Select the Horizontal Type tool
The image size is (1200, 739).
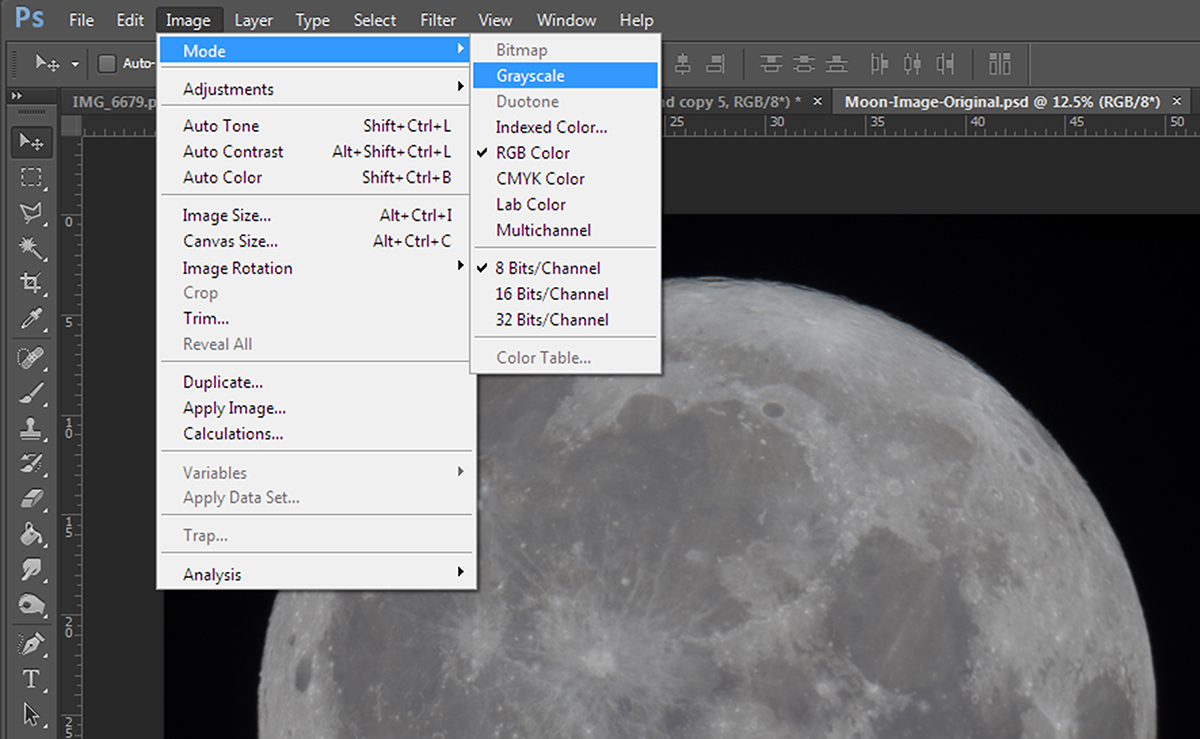coord(31,679)
